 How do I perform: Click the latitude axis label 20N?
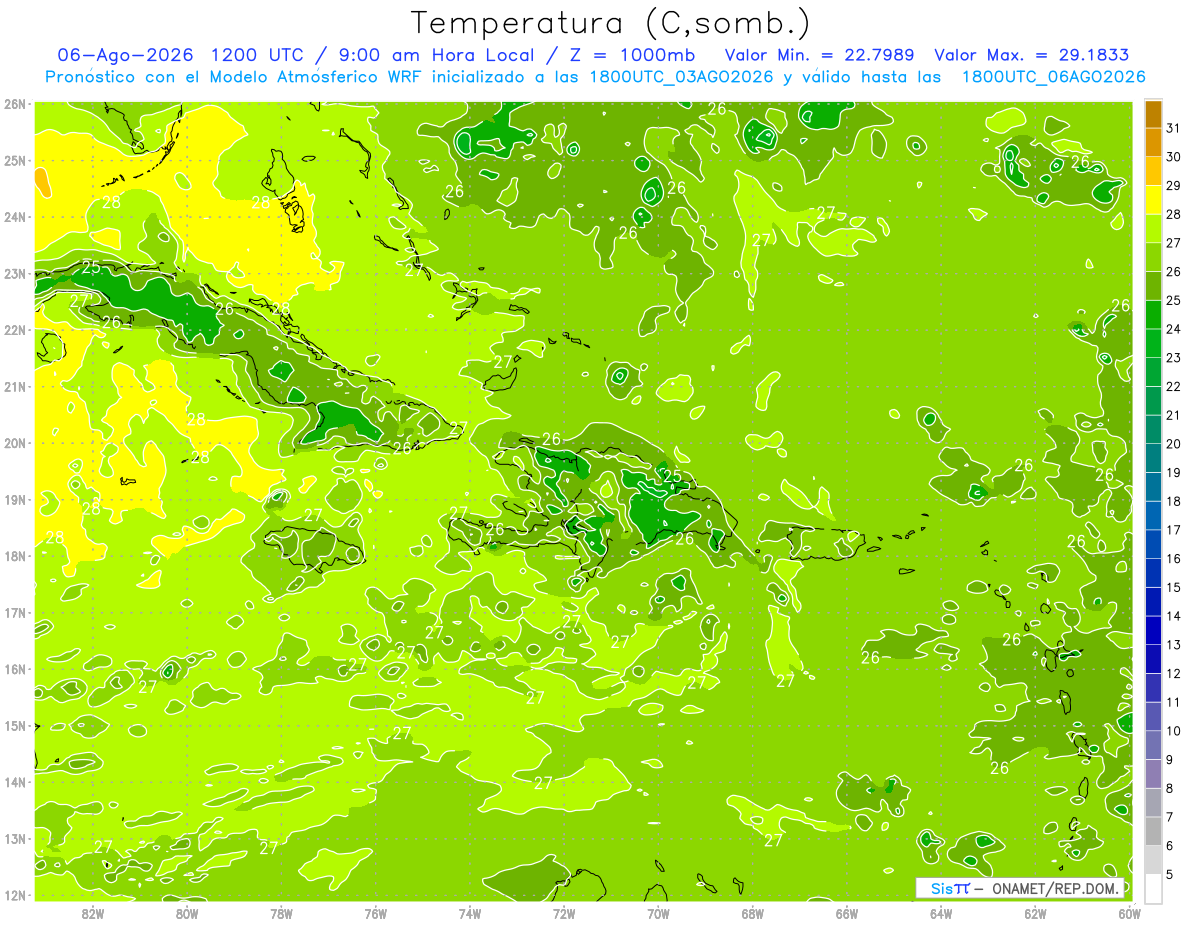15,443
